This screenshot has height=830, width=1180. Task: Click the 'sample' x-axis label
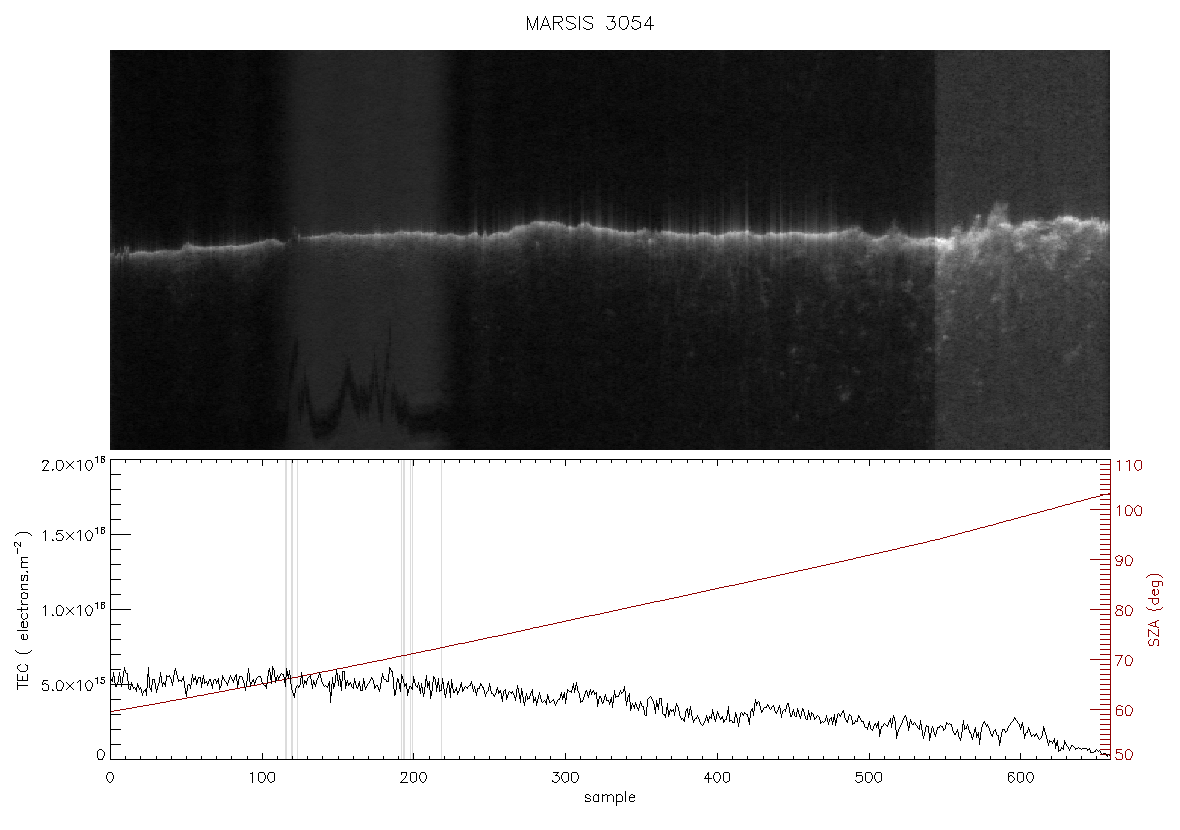point(610,798)
